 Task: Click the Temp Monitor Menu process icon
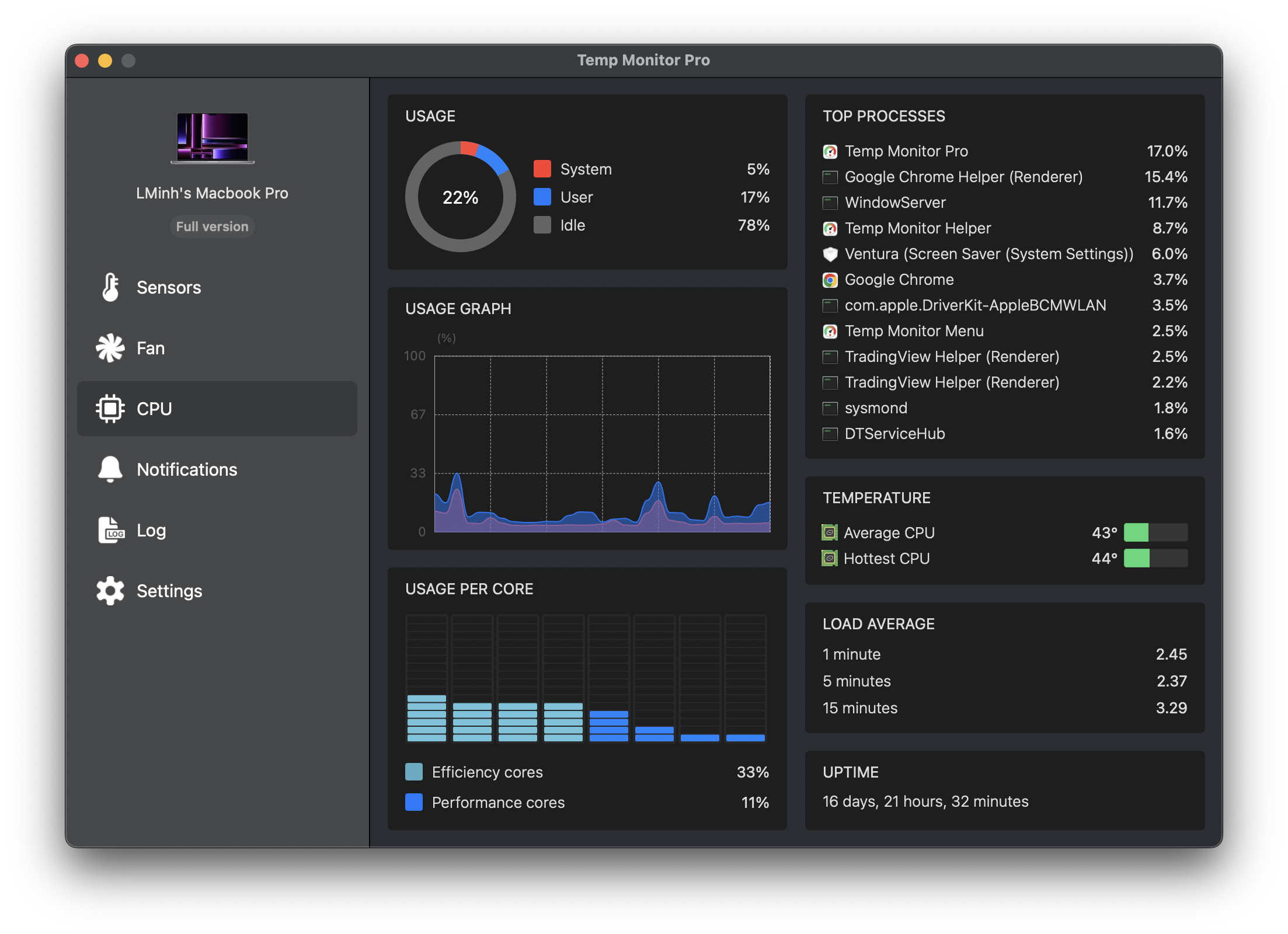(x=830, y=331)
